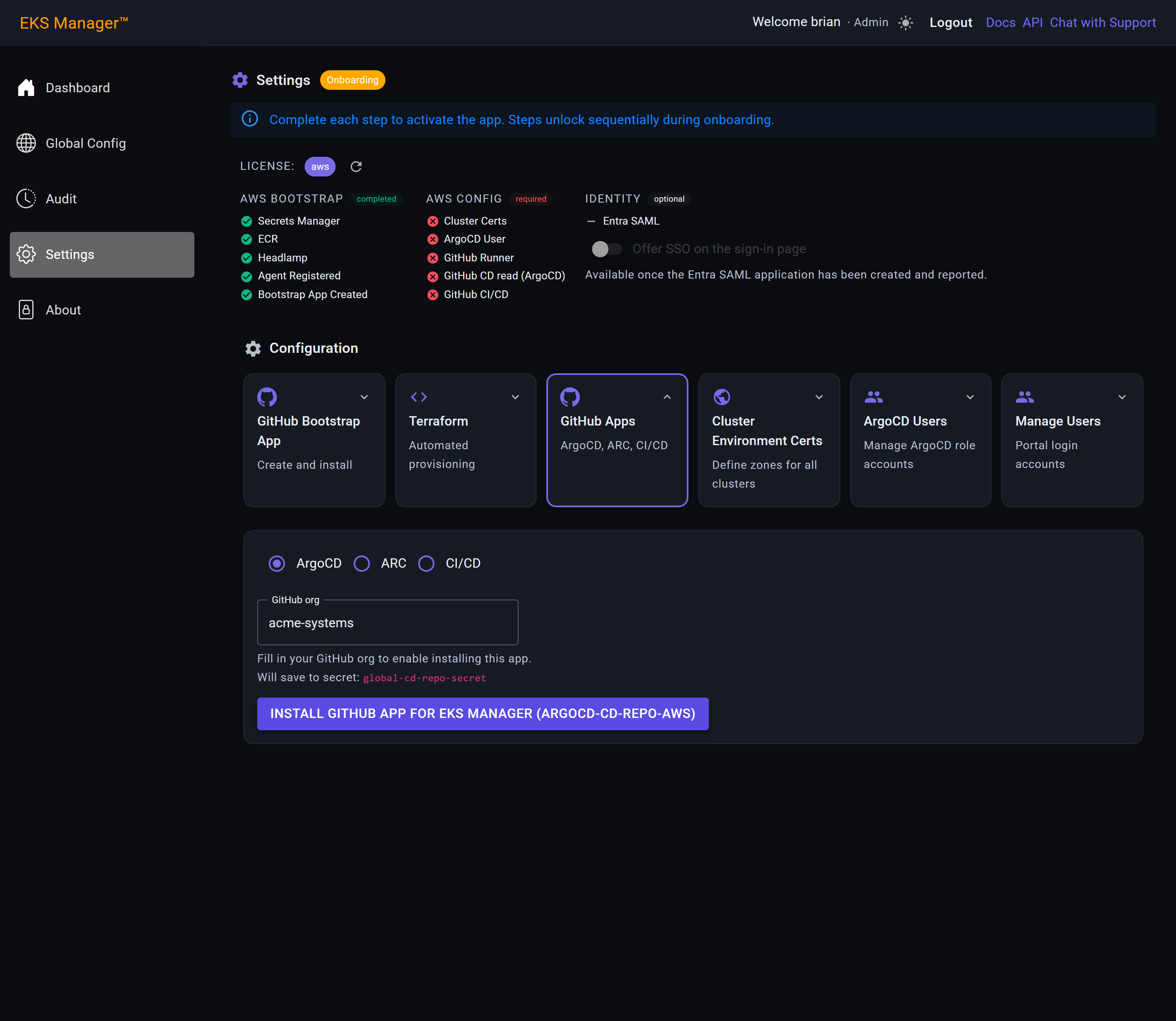This screenshot has height=1021, width=1176.
Task: Click the green check beside ECR
Action: pyautogui.click(x=246, y=239)
